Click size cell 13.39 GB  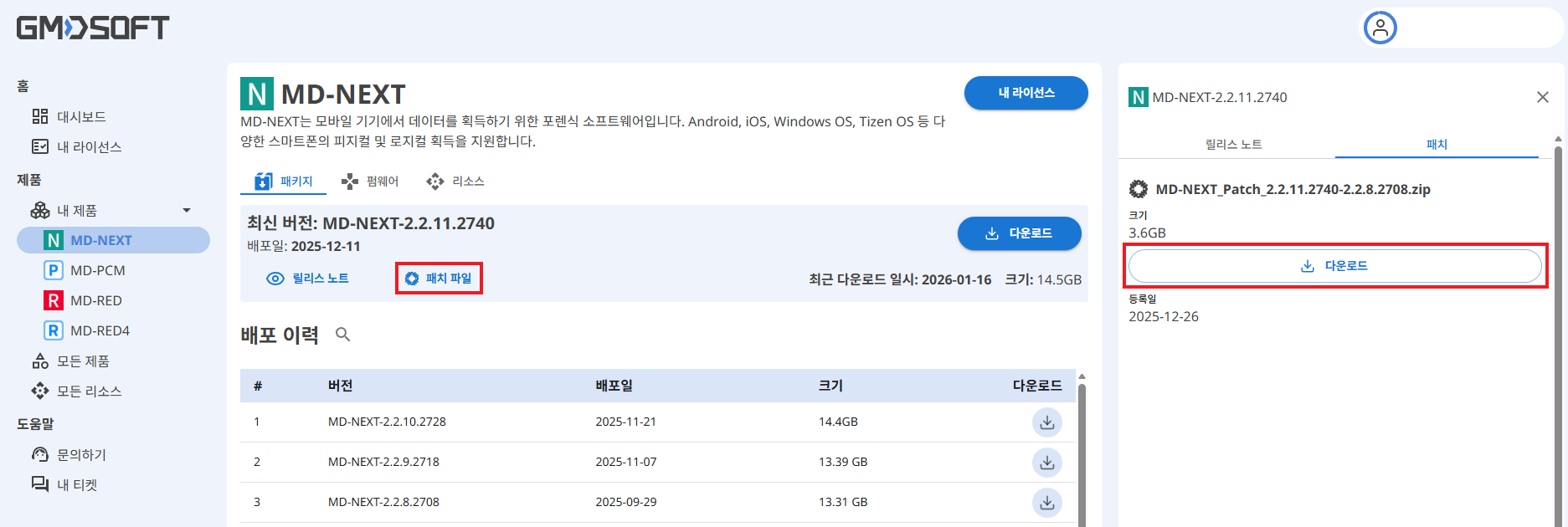(x=843, y=462)
